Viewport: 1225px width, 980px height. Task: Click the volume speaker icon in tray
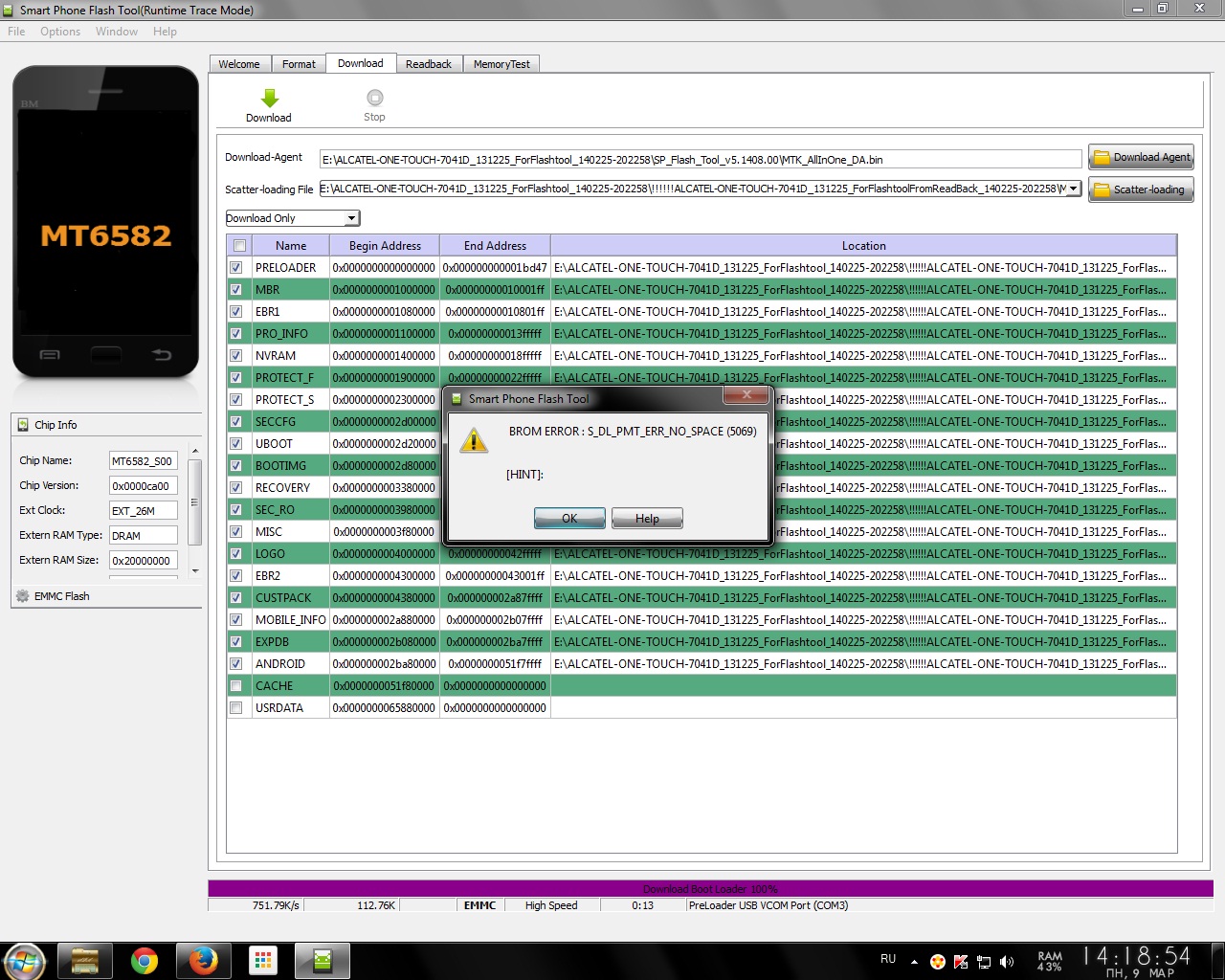point(1007,962)
